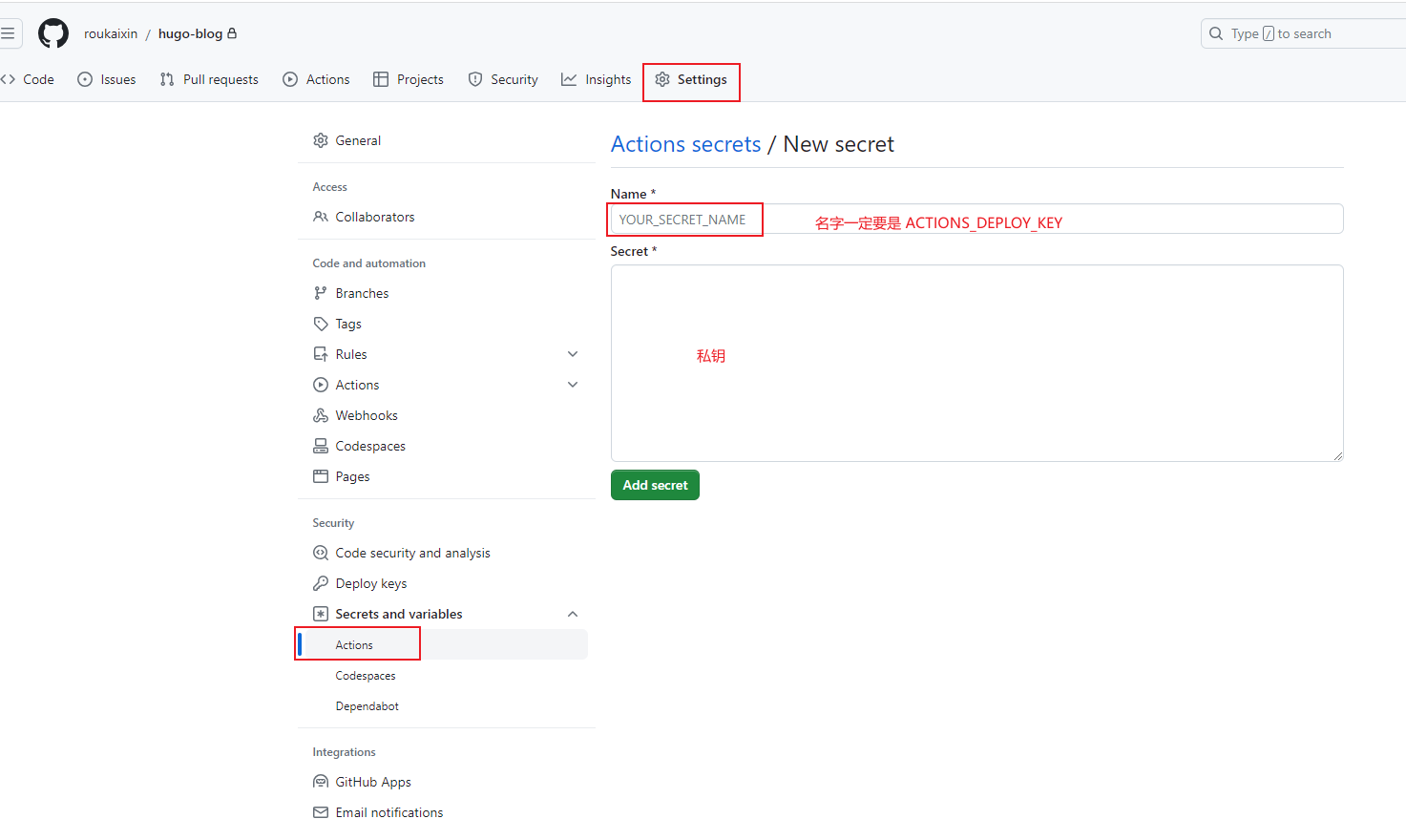Expand the sidebar Actions section chevron
Image resolution: width=1406 pixels, height=840 pixels.
[573, 385]
